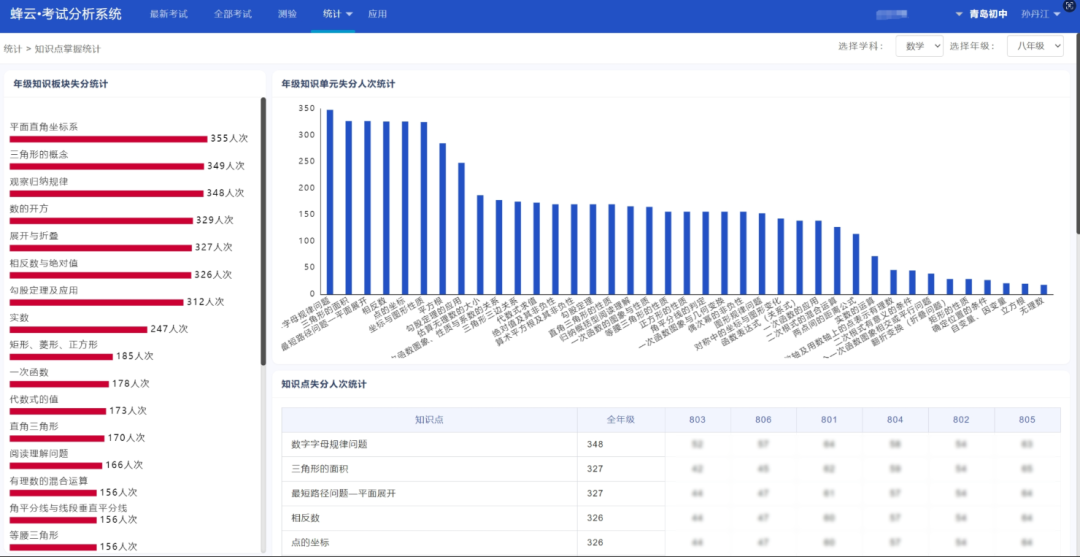
Task: Open the 选择年级 八年级 dropdown
Action: [x=1035, y=46]
